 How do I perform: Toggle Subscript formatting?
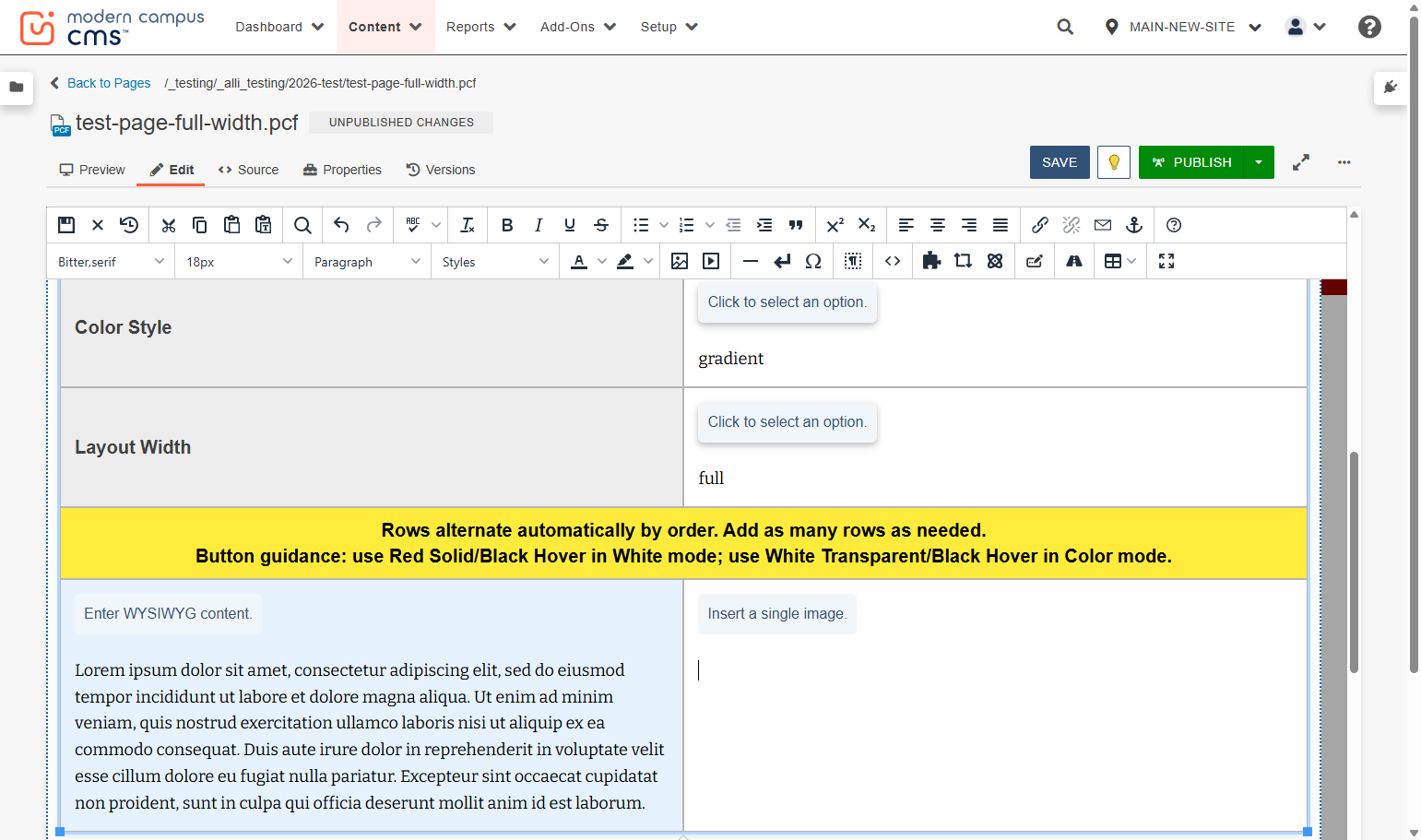tap(867, 225)
